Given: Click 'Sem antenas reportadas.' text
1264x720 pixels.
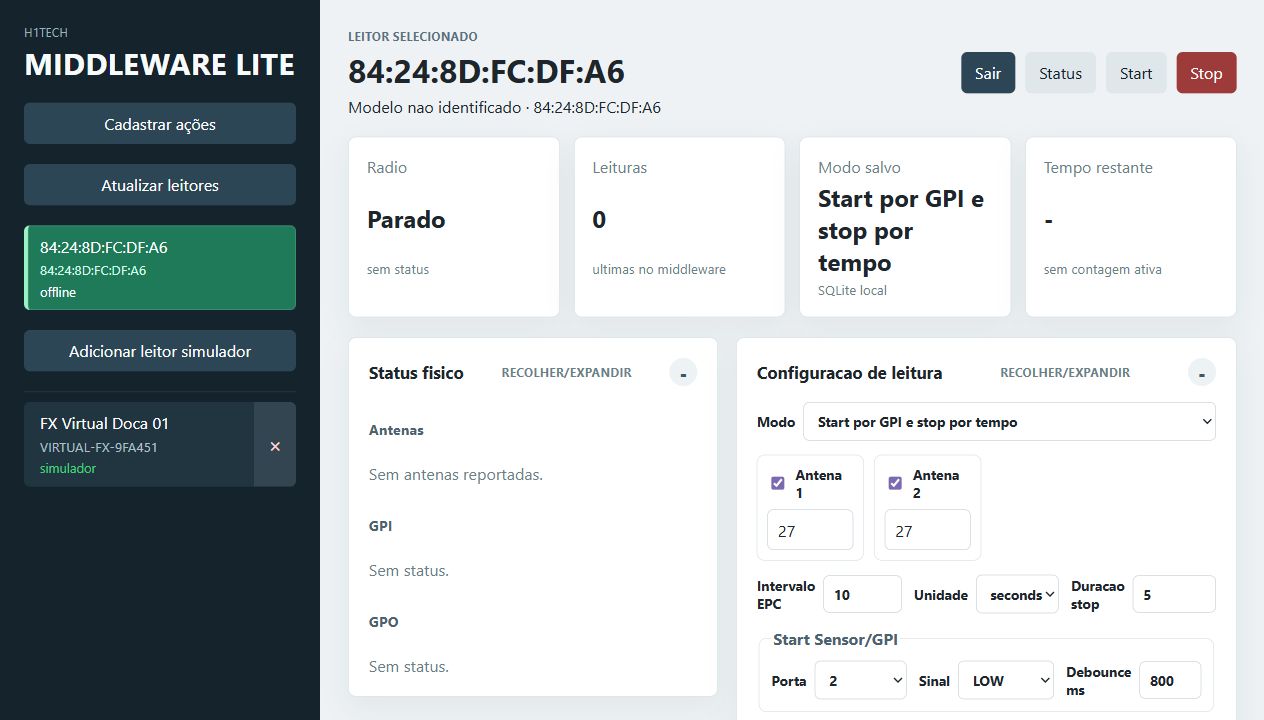Looking at the screenshot, I should click(456, 474).
